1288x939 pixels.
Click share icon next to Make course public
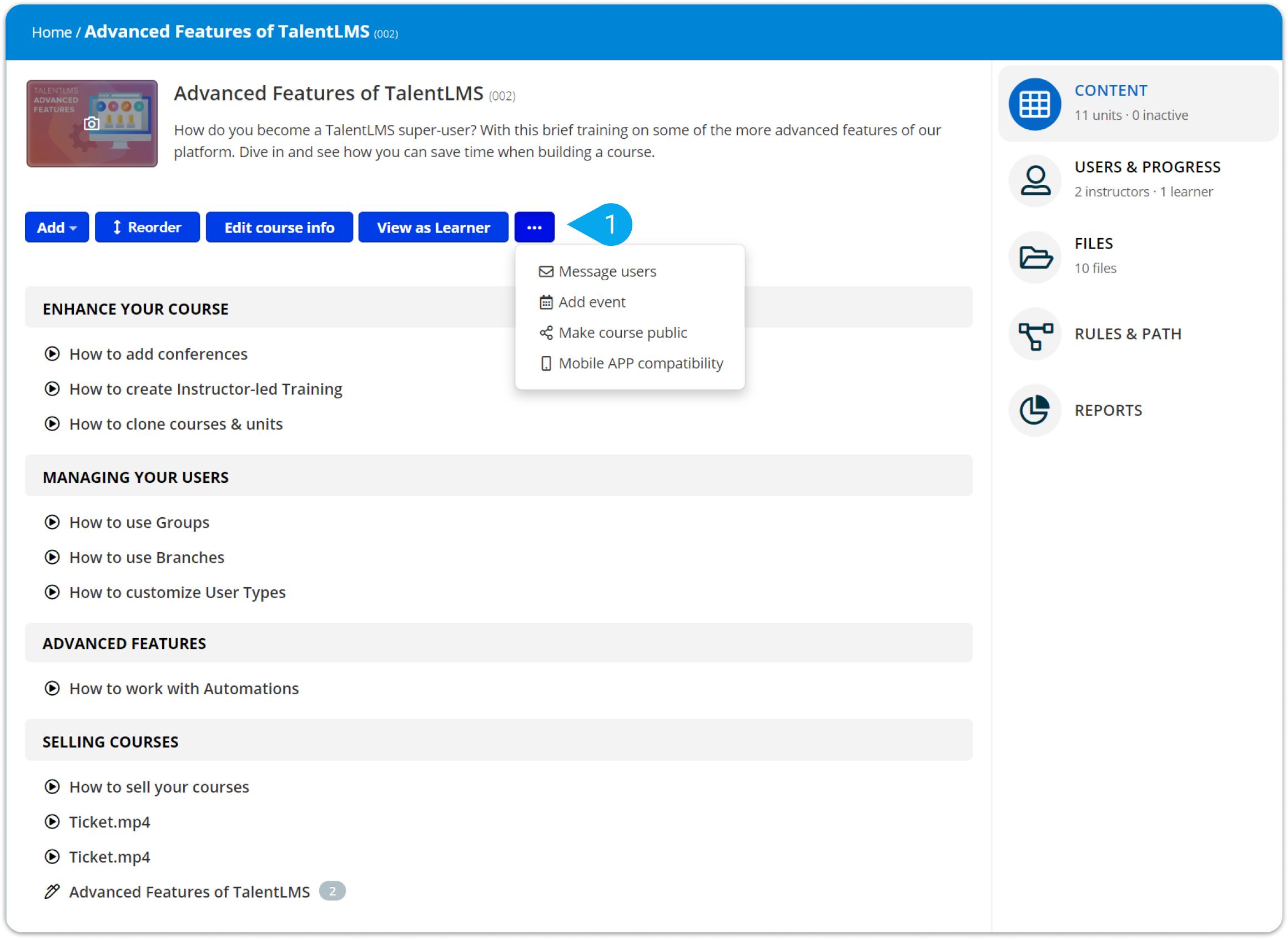[x=546, y=333]
